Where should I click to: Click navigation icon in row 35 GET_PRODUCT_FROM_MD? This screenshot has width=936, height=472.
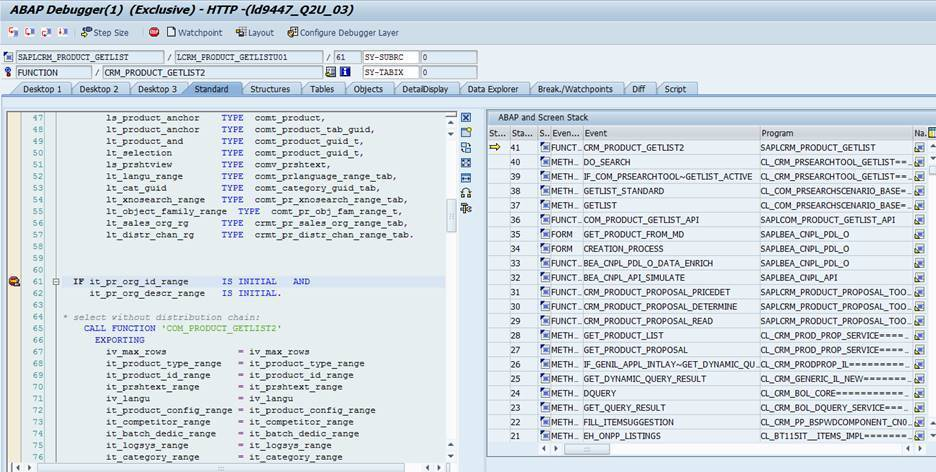pos(919,235)
